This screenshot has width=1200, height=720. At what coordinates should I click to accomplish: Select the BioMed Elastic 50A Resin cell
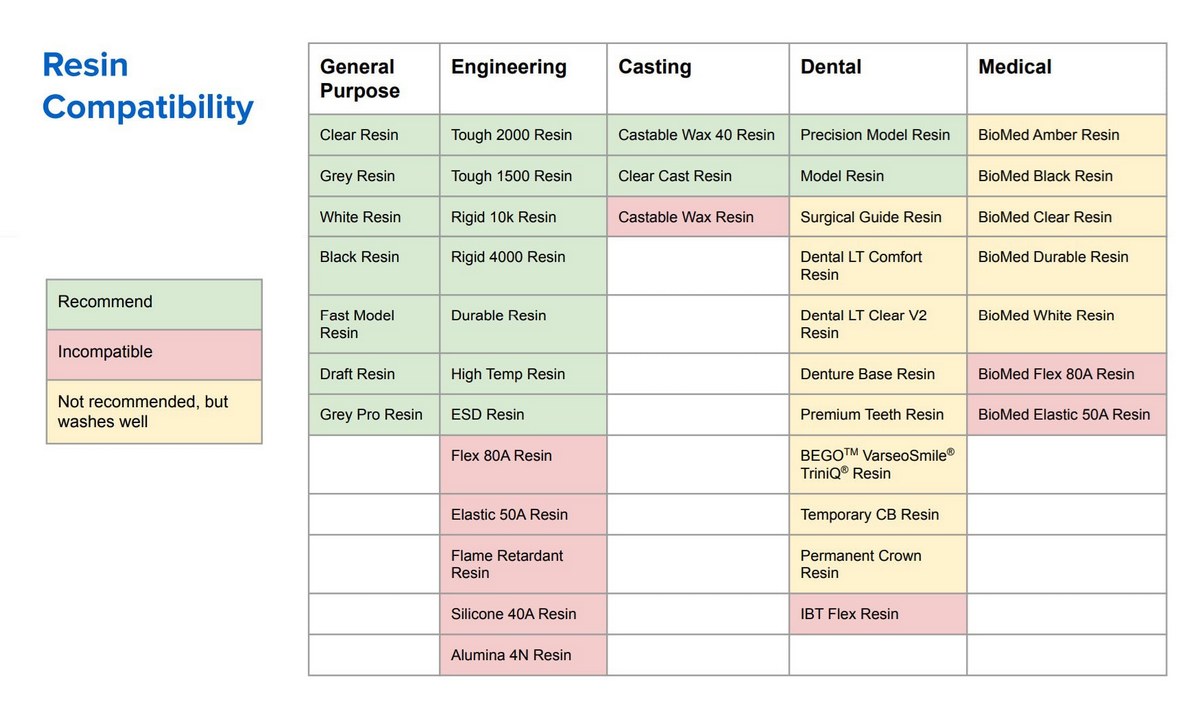1064,414
